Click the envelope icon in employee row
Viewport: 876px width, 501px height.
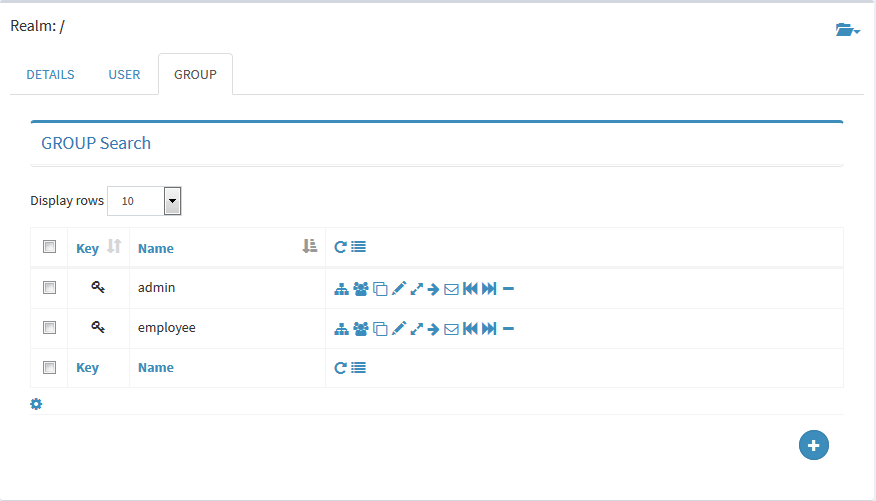451,329
